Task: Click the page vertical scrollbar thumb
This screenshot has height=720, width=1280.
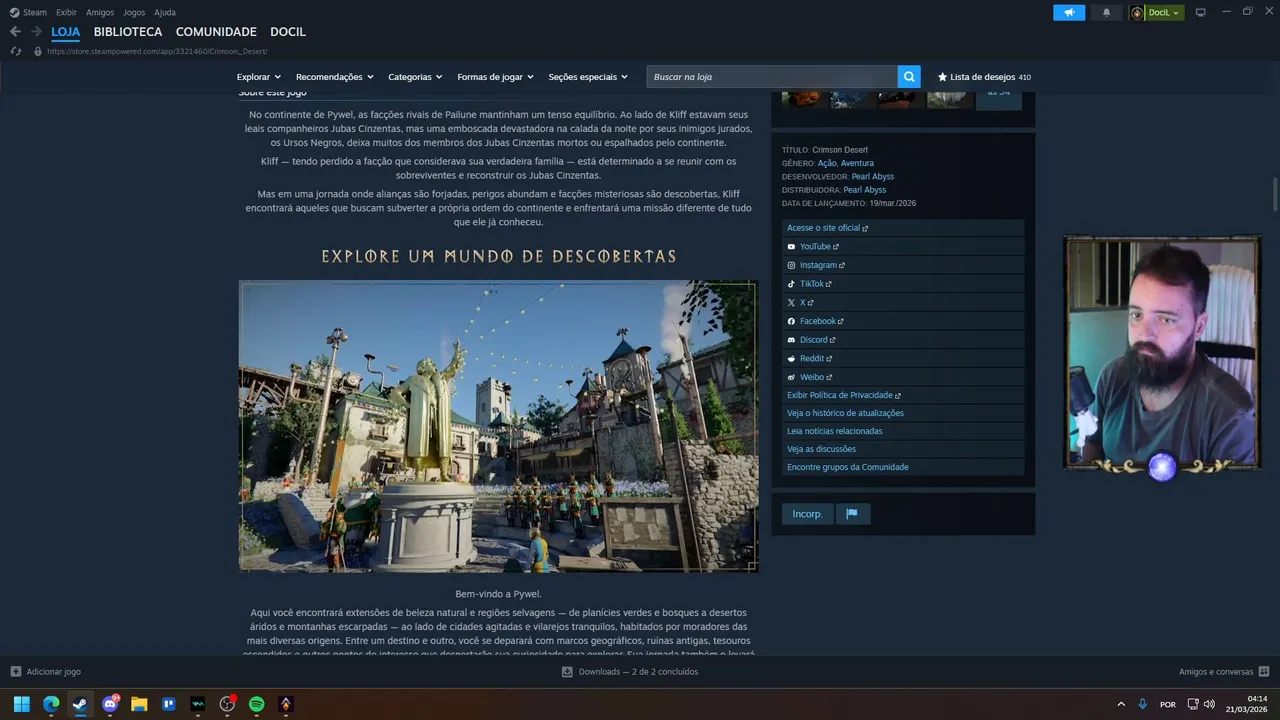Action: [1274, 194]
